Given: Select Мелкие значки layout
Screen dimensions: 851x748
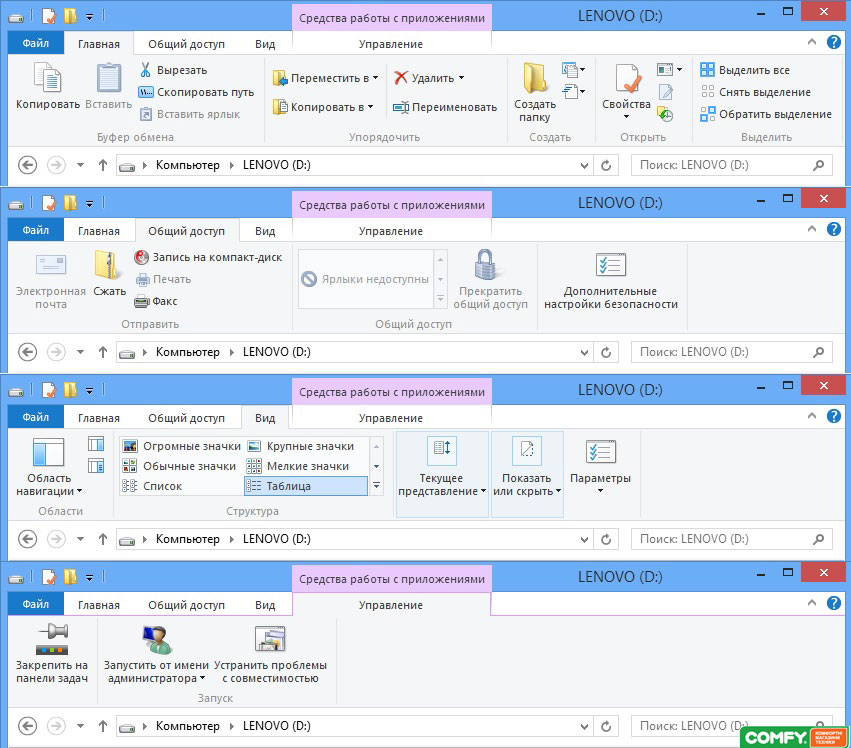Looking at the screenshot, I should (297, 466).
